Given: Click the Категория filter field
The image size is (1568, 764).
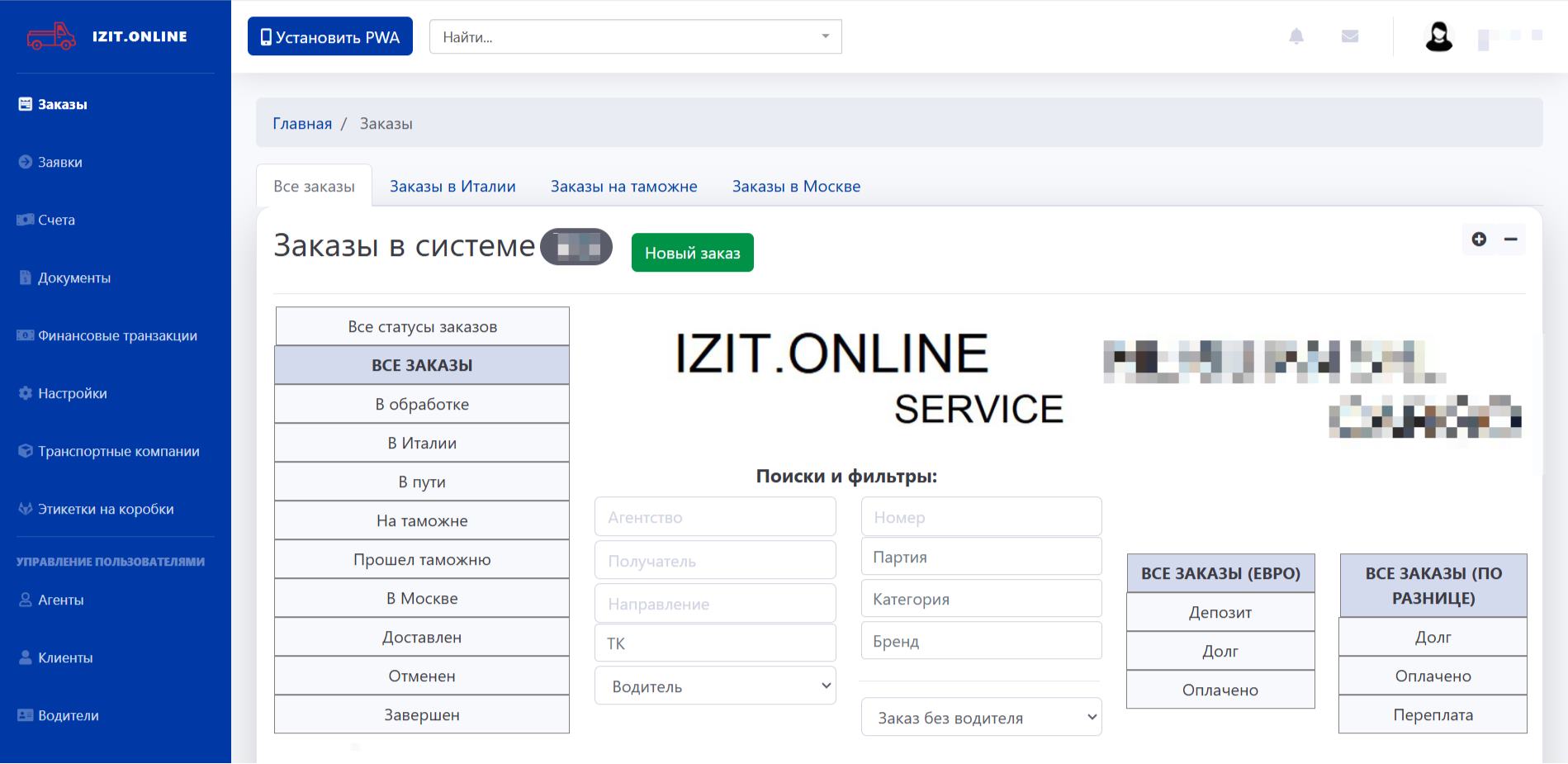Looking at the screenshot, I should (981, 599).
